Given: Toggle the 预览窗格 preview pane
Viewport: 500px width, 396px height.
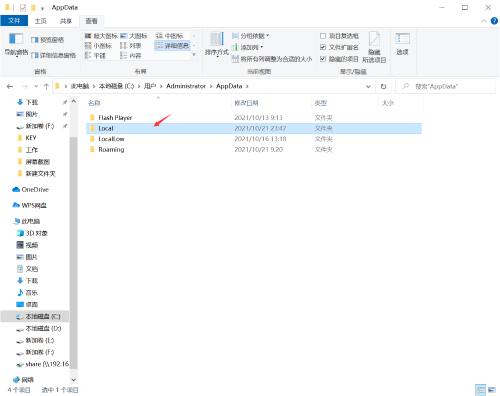Looking at the screenshot, I should tap(47, 40).
